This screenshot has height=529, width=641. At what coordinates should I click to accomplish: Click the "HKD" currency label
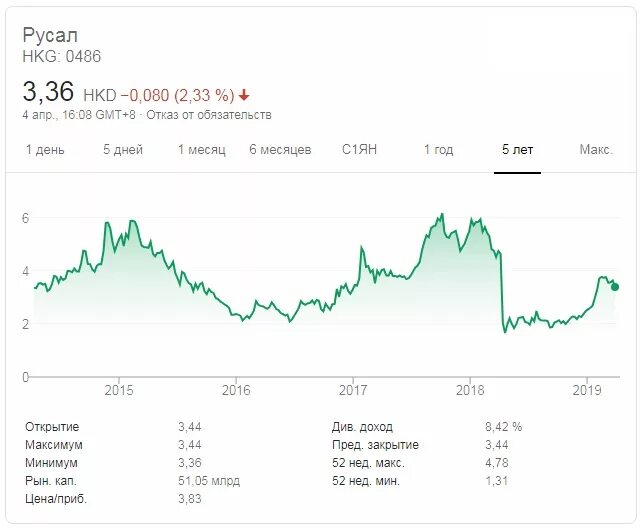coord(100,96)
